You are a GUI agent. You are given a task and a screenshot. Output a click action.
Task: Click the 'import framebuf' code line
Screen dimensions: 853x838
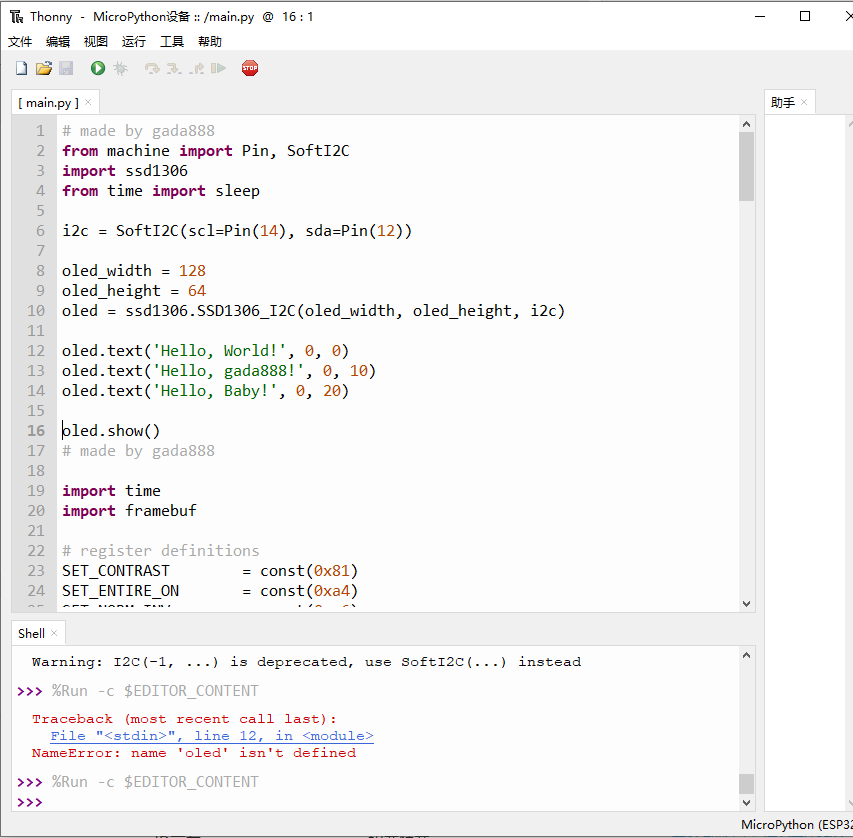pos(129,511)
